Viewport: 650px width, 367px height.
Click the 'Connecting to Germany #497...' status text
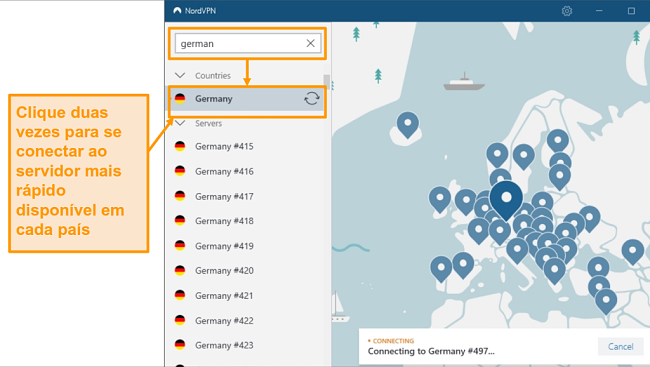[431, 351]
